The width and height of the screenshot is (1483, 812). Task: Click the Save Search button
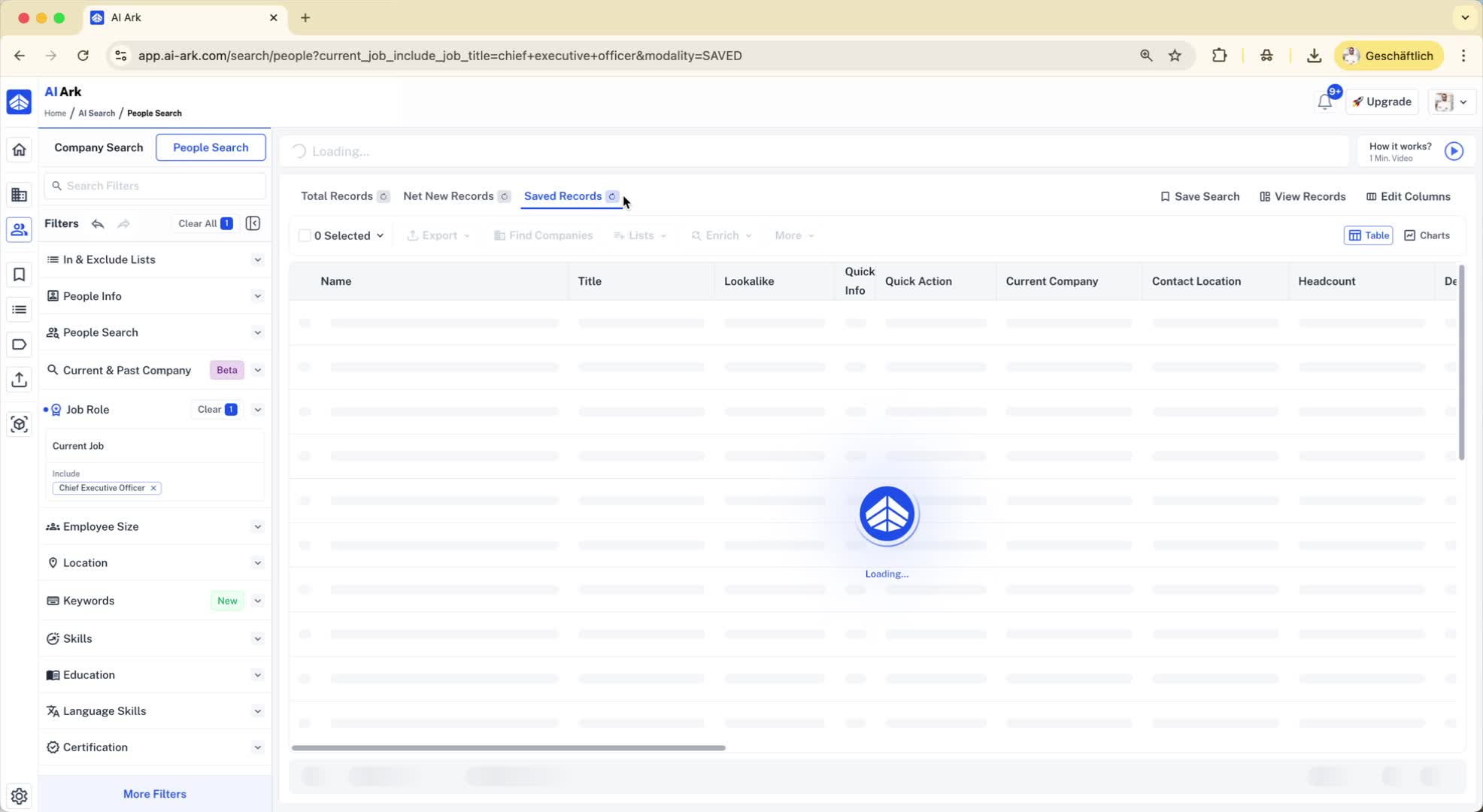[x=1199, y=196]
